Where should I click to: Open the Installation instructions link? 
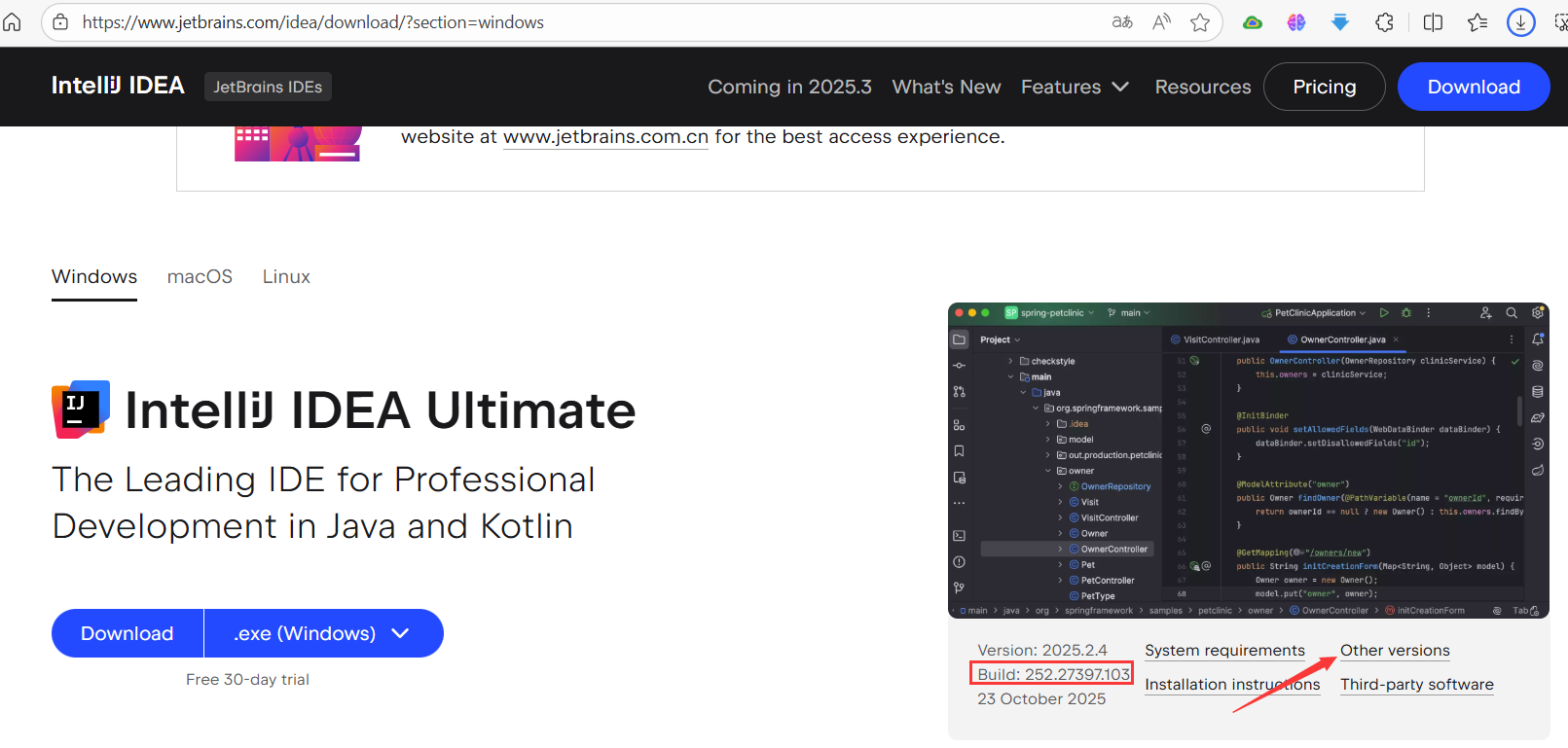[1232, 685]
